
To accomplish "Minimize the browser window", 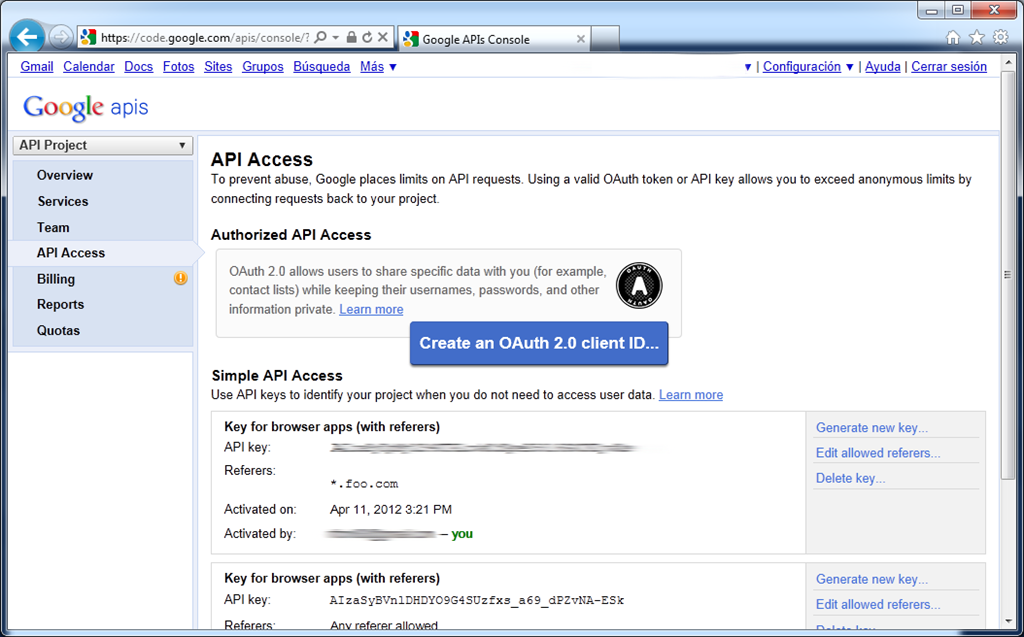I will (931, 10).
